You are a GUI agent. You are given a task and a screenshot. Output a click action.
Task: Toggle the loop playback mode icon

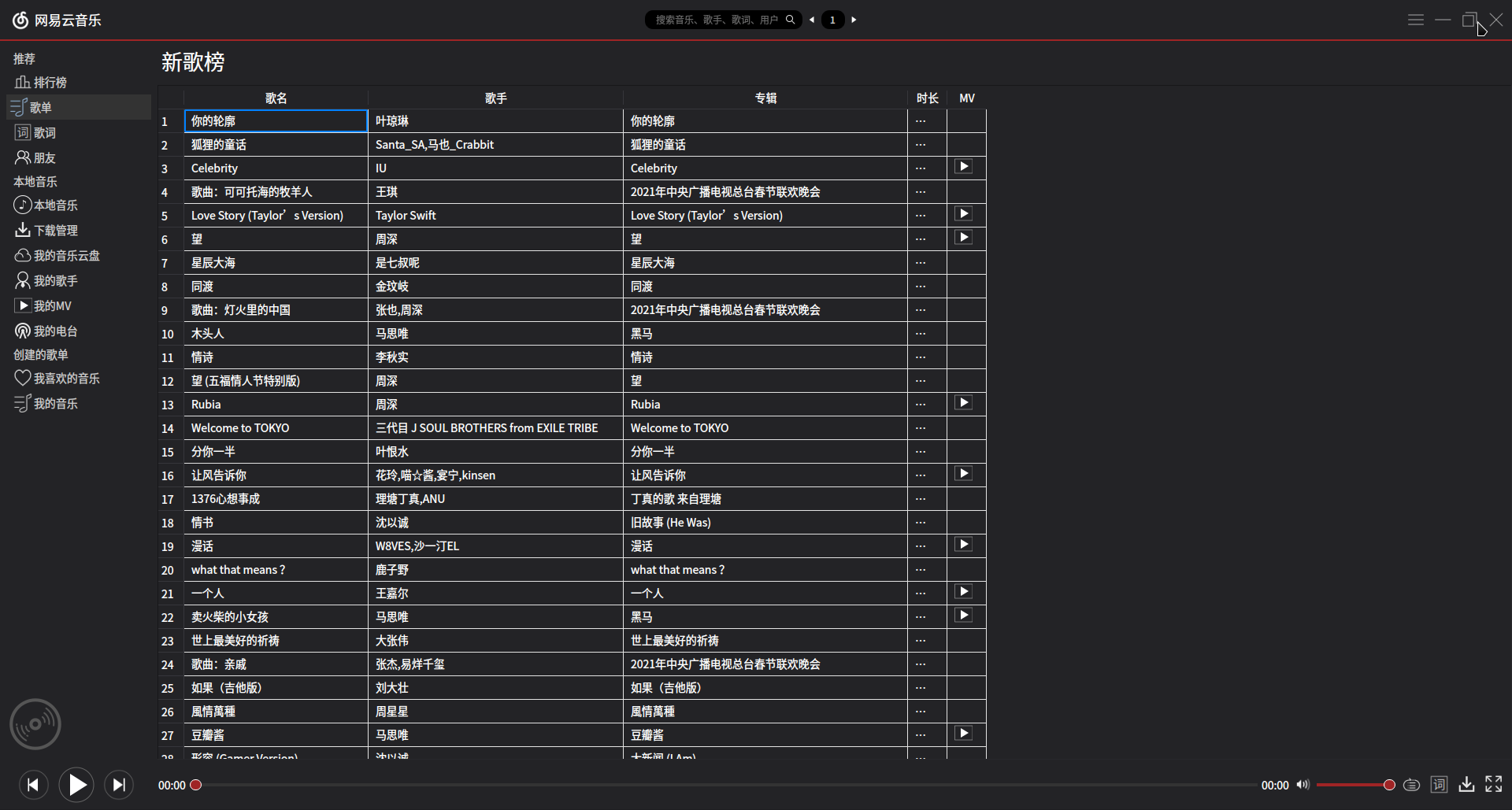point(1411,785)
